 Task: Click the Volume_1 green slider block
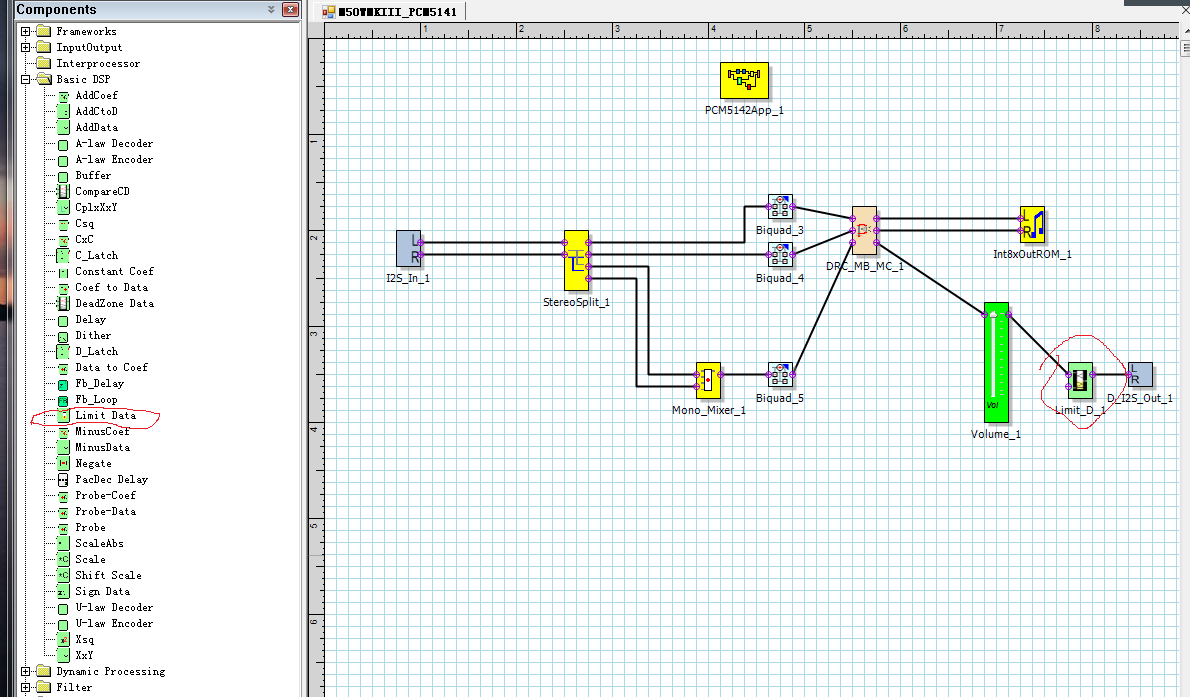996,362
